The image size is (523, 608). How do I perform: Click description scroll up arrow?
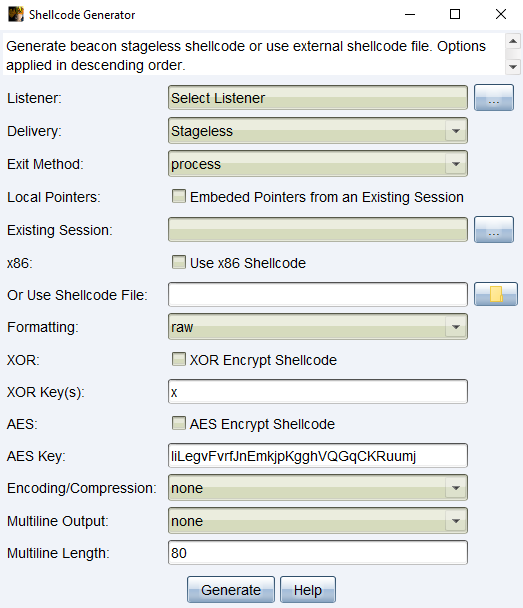(513, 41)
